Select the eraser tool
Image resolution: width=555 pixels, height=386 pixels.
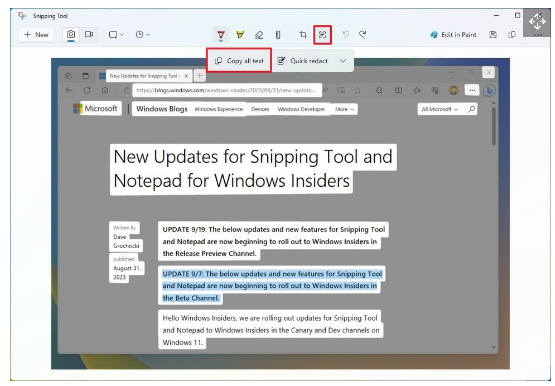point(259,35)
